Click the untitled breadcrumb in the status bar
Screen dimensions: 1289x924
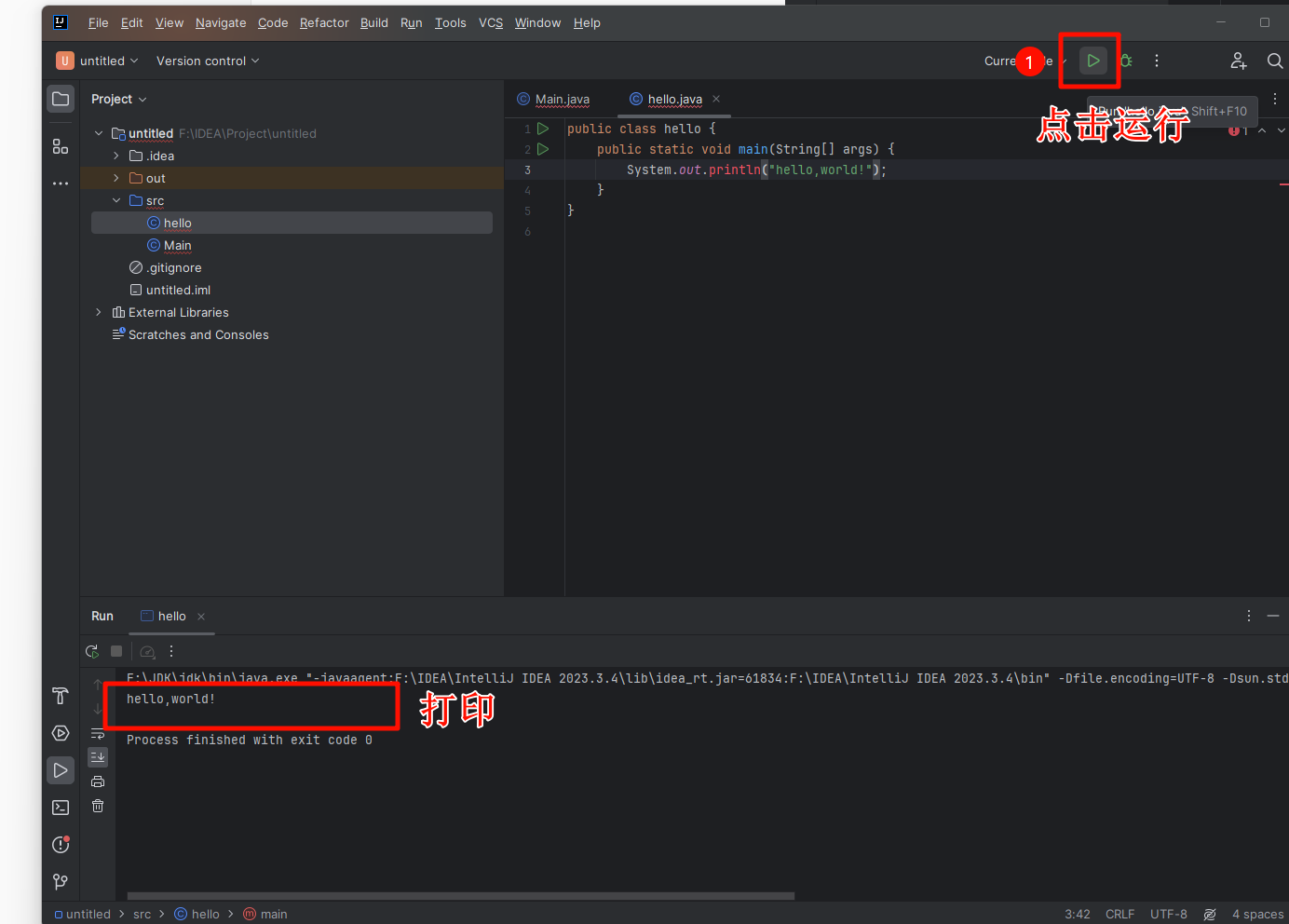pyautogui.click(x=83, y=915)
